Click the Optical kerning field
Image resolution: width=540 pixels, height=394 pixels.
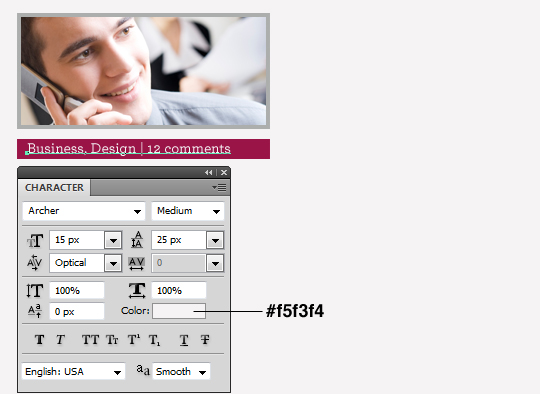tap(77, 263)
